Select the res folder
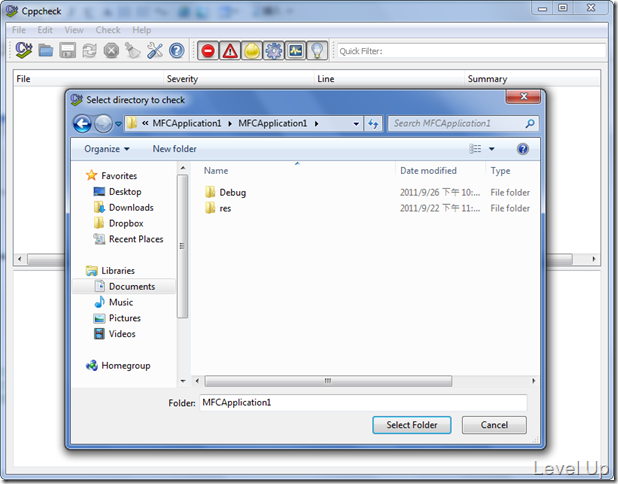This screenshot has height=484, width=618. [218, 208]
